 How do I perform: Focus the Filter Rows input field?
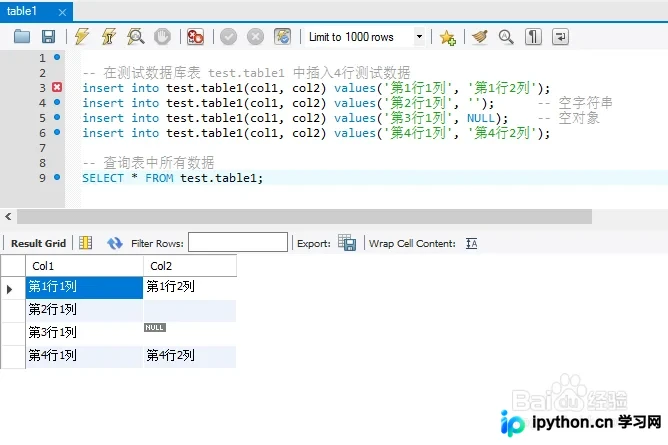238,242
